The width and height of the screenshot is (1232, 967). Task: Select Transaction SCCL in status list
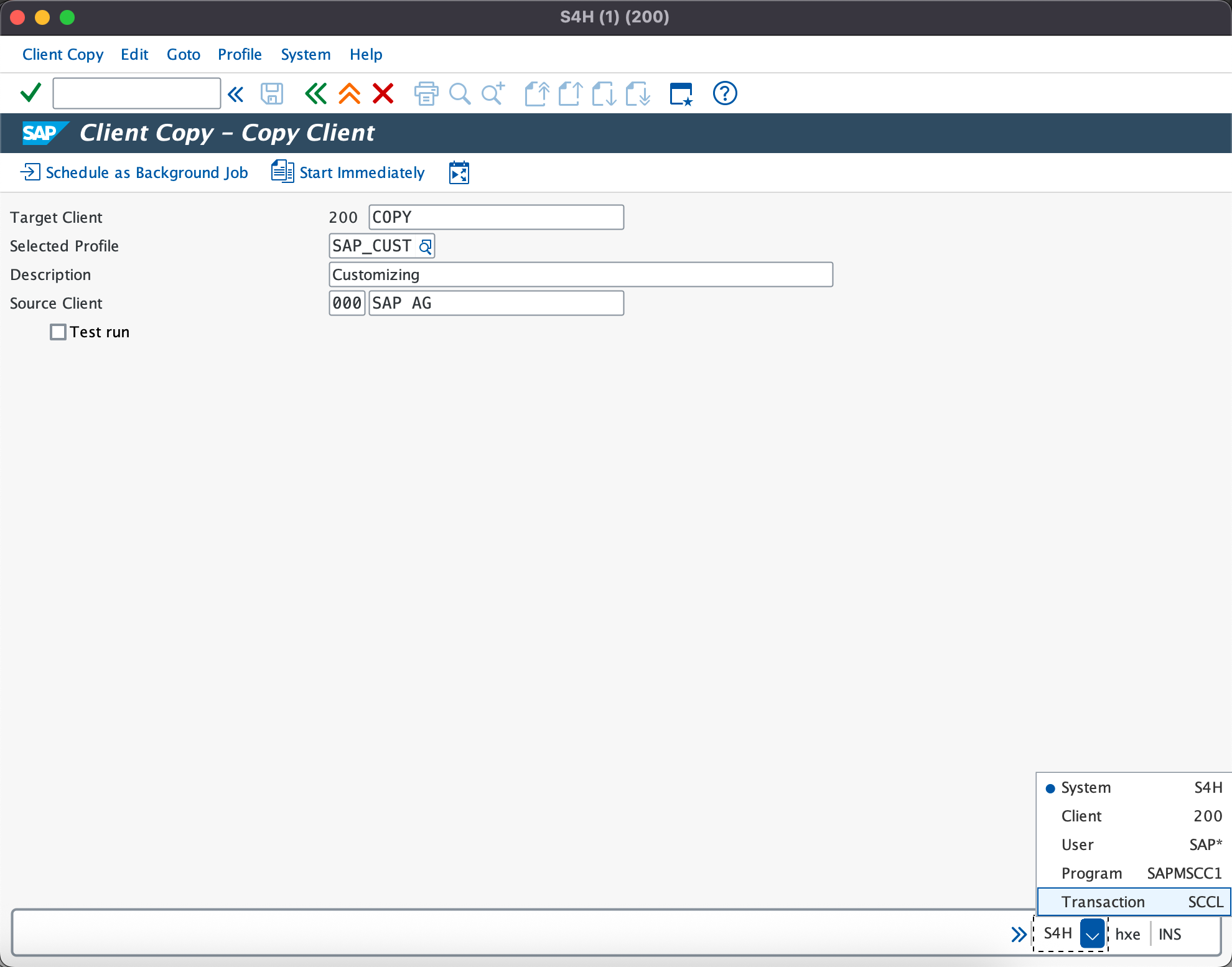point(1134,902)
